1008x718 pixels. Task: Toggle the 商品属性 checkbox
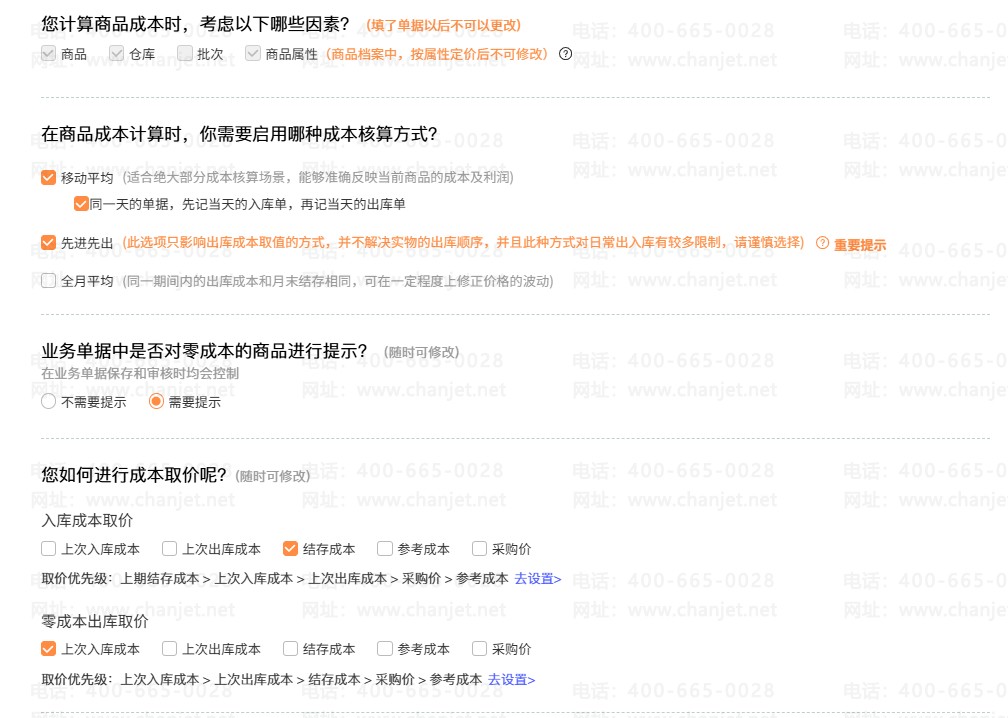tap(253, 53)
